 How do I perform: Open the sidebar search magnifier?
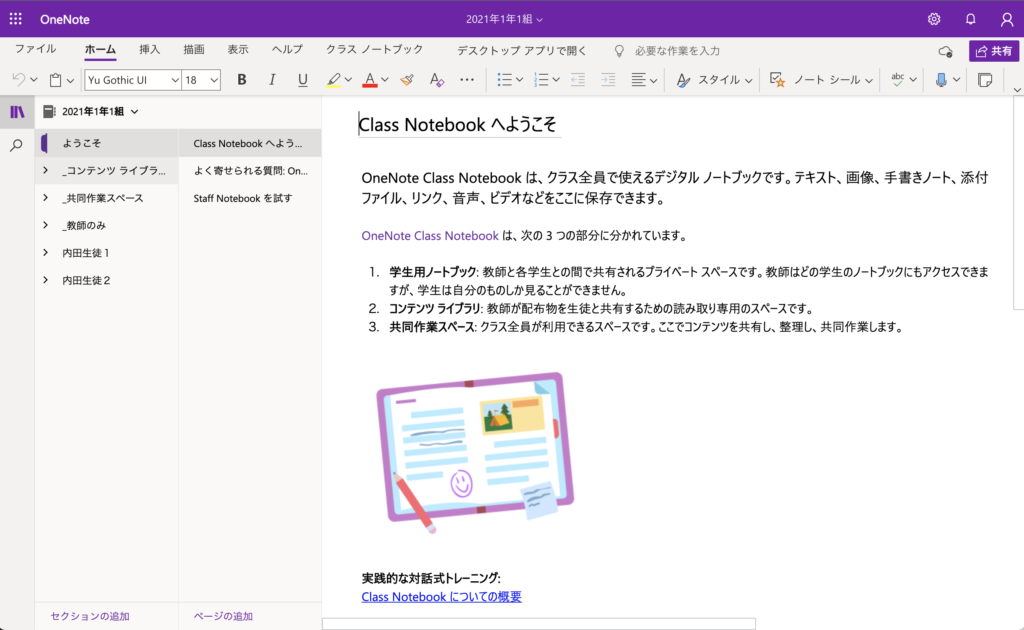click(16, 146)
